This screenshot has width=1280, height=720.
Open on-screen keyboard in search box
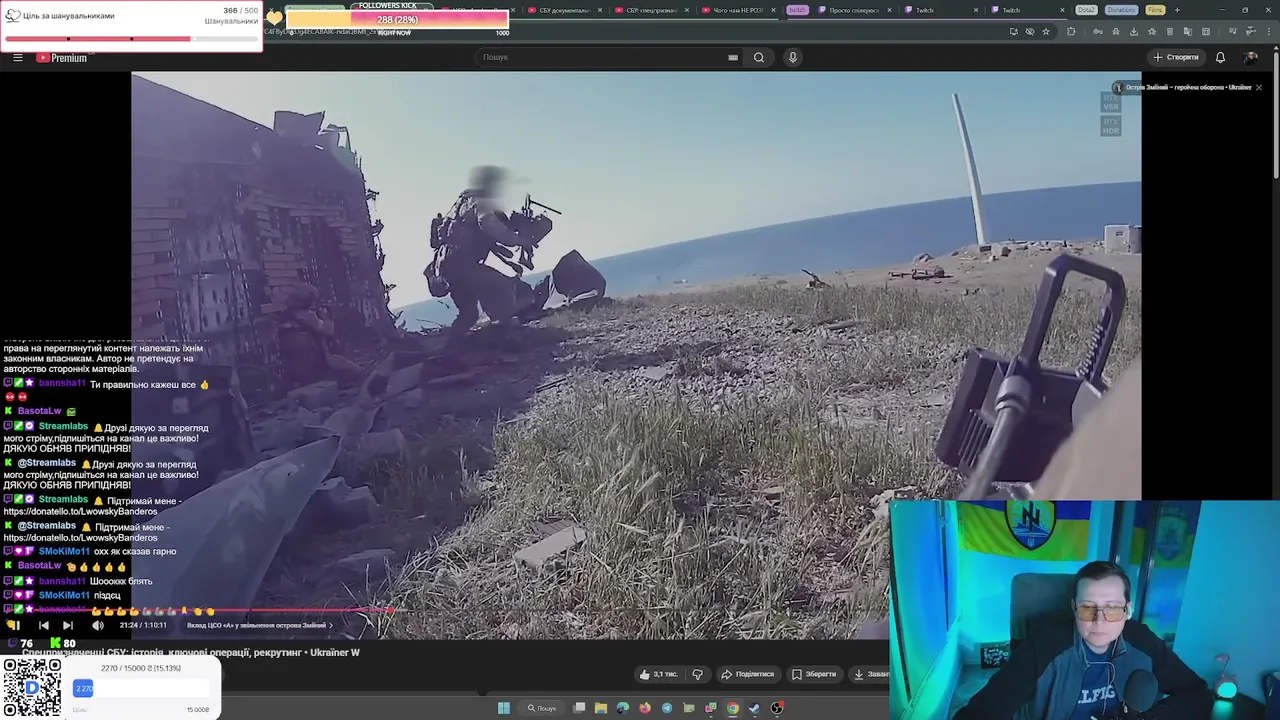[x=733, y=57]
